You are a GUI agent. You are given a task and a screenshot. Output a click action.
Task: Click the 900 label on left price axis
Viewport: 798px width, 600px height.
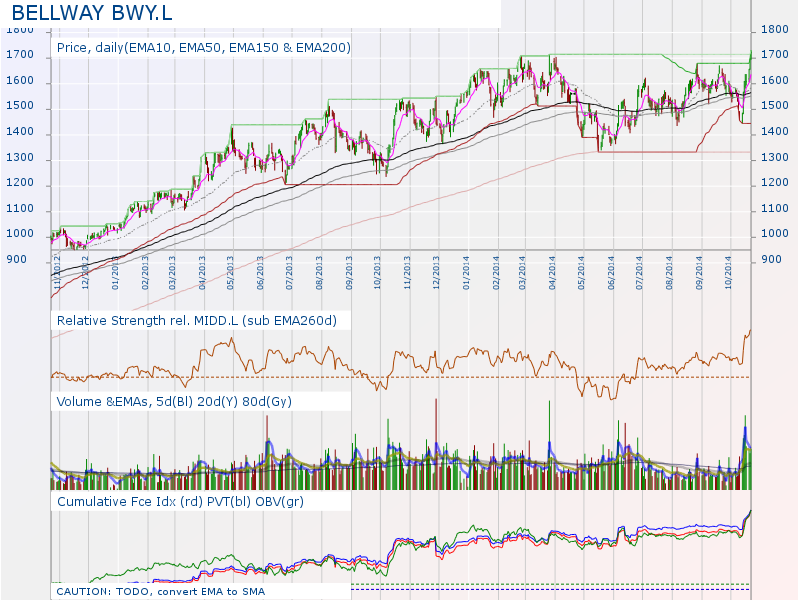pos(17,260)
